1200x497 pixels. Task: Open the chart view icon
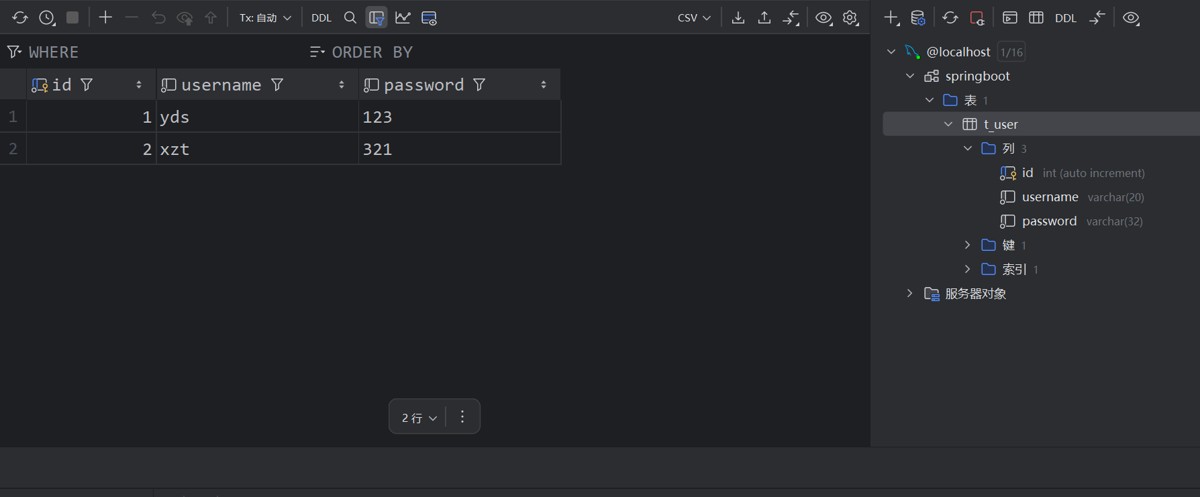click(x=402, y=18)
